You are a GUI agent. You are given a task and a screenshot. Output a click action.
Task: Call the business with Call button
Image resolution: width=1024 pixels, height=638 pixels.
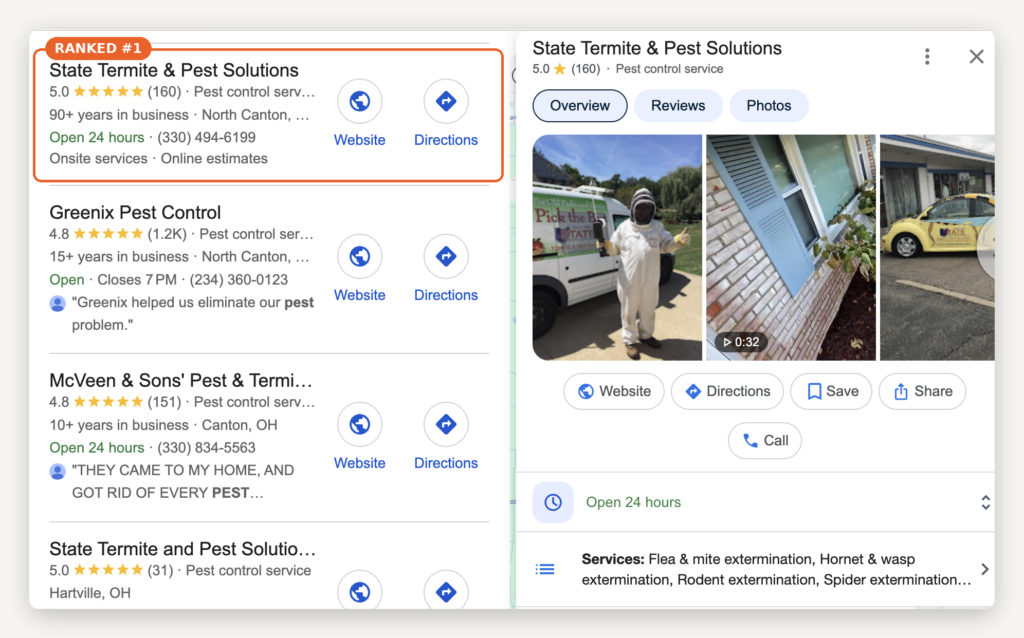click(765, 441)
